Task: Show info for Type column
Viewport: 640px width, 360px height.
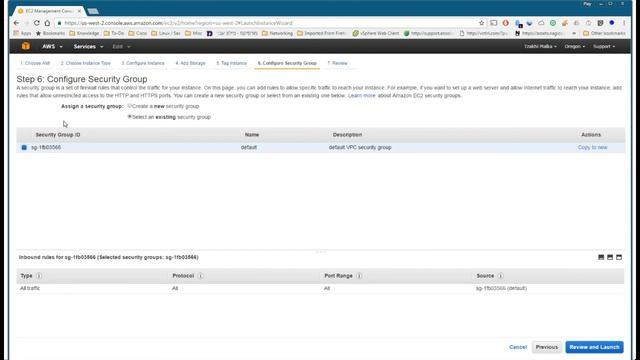Action: pos(39,276)
